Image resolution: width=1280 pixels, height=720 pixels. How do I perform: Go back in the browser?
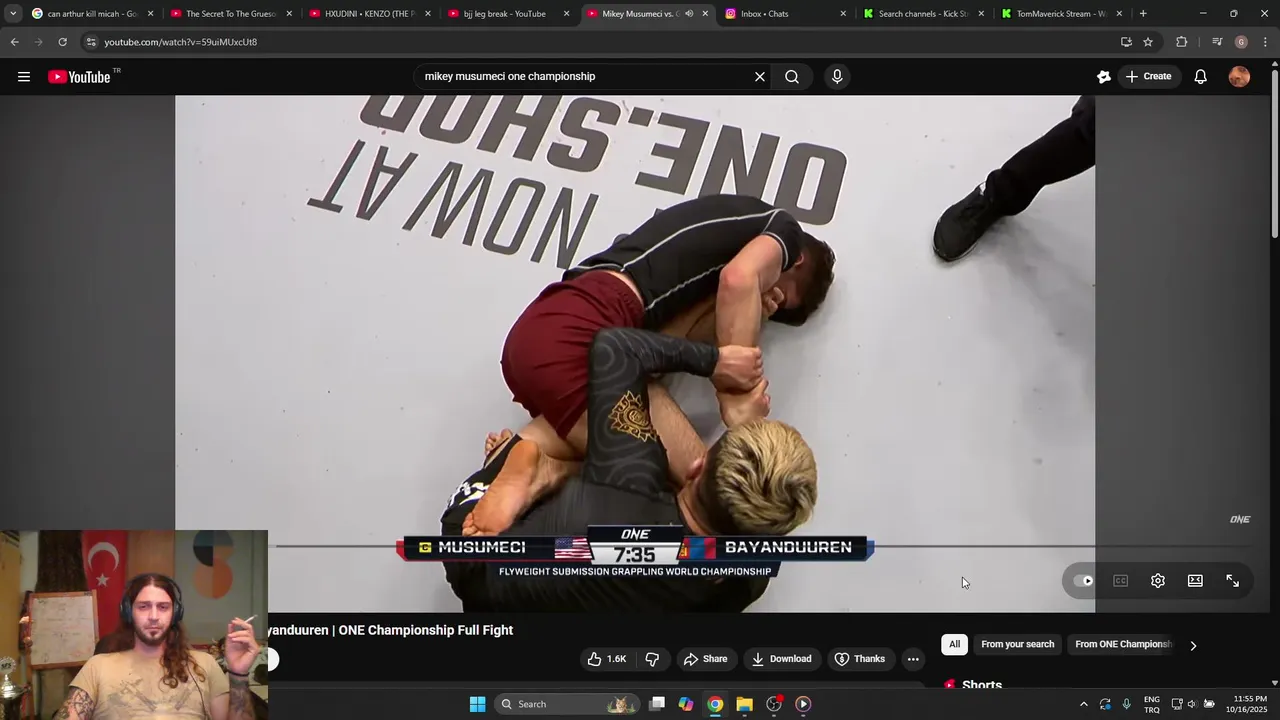pyautogui.click(x=14, y=42)
